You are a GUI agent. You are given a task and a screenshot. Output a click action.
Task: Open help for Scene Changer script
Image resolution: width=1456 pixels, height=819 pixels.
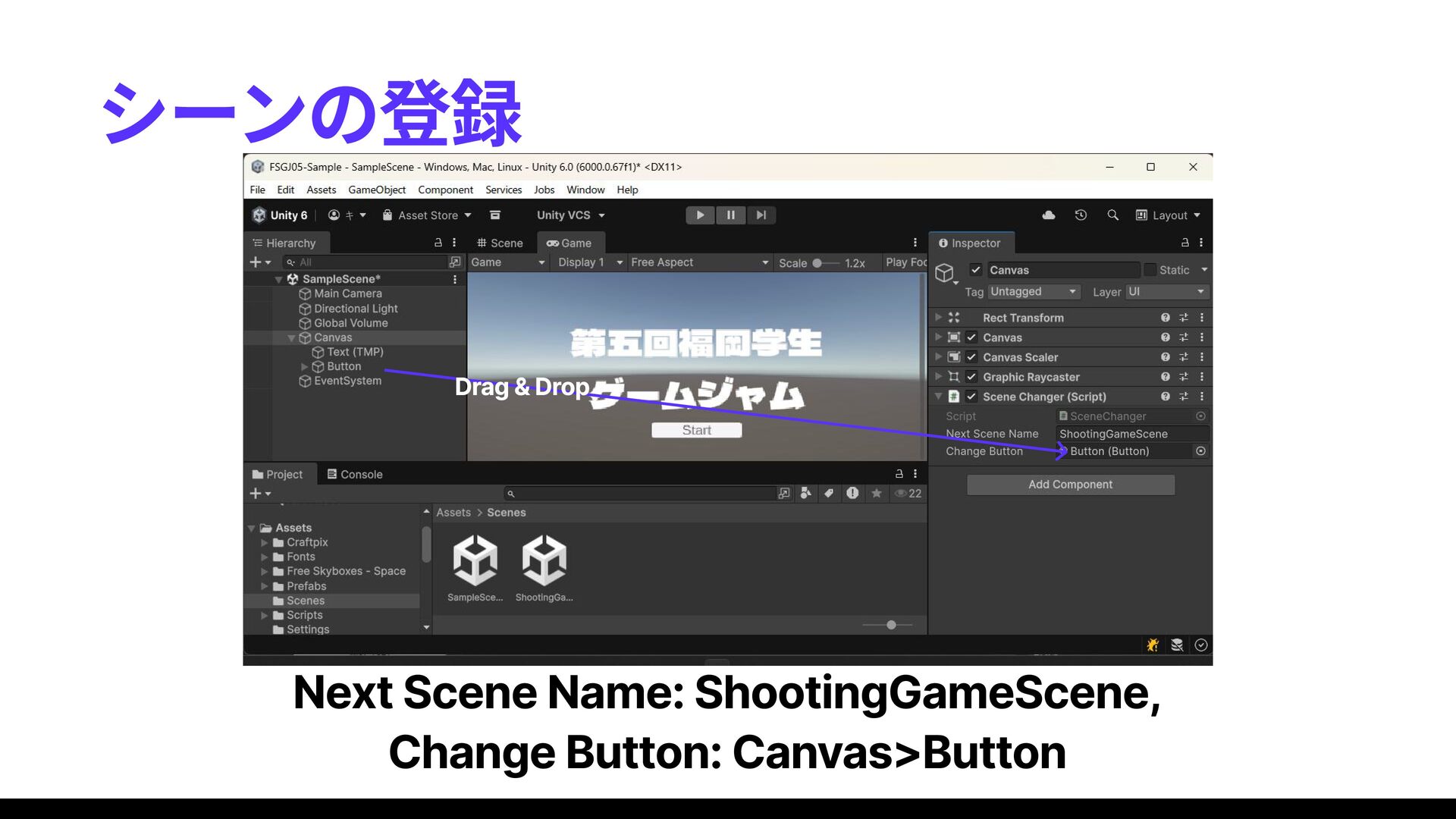[x=1165, y=397]
